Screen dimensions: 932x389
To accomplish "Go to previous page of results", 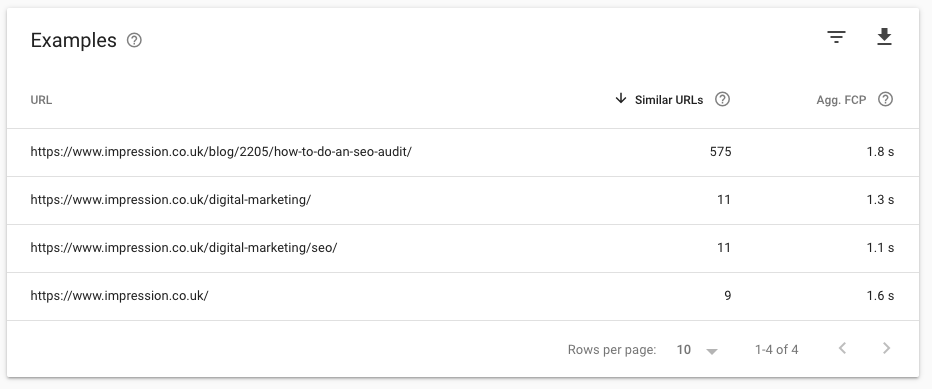I will point(842,349).
